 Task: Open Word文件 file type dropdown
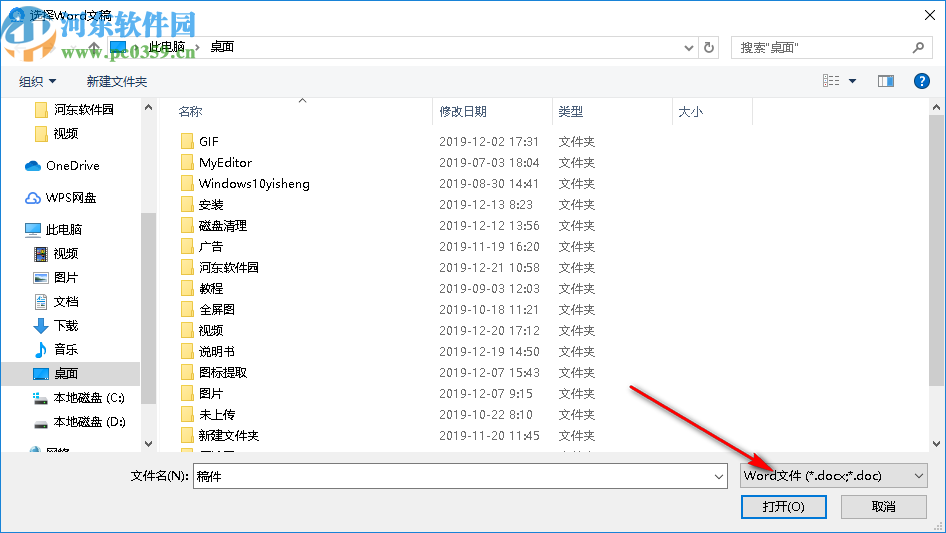click(x=834, y=476)
